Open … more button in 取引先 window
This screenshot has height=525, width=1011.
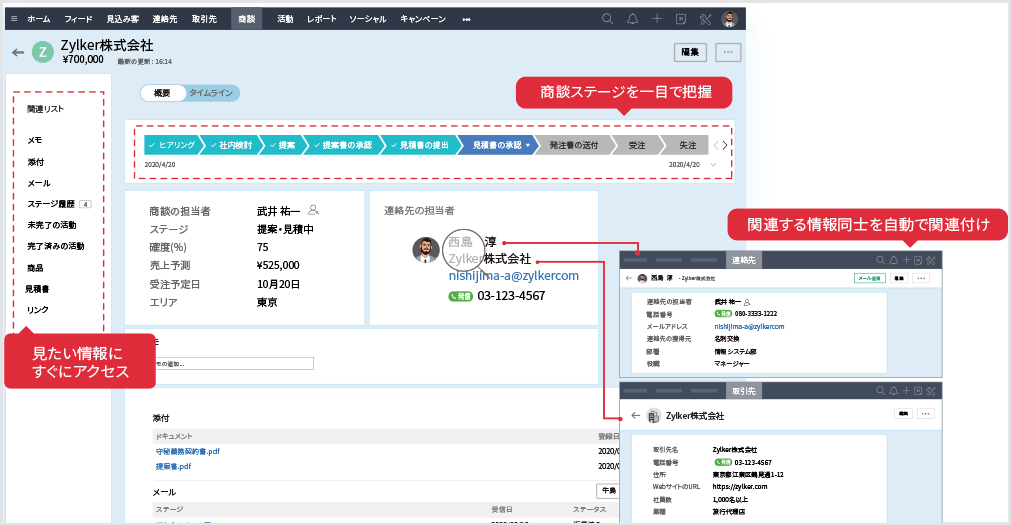pos(925,413)
